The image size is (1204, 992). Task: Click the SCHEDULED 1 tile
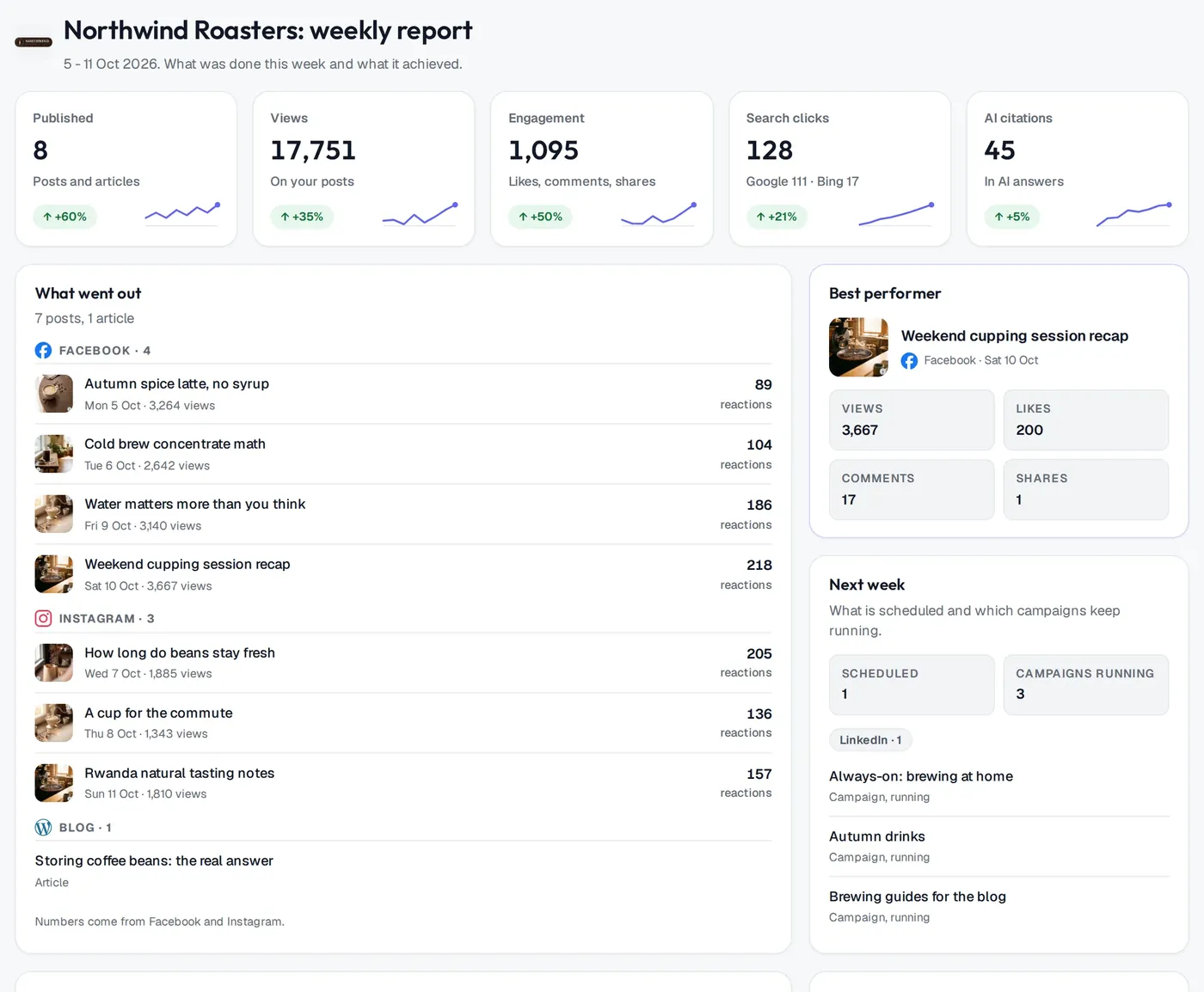pos(912,684)
